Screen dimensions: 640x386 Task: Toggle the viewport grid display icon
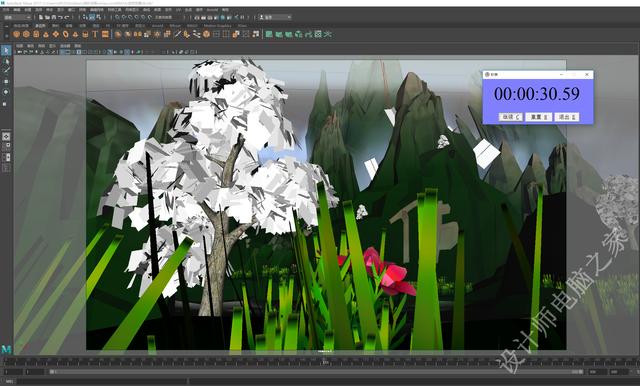(62, 52)
